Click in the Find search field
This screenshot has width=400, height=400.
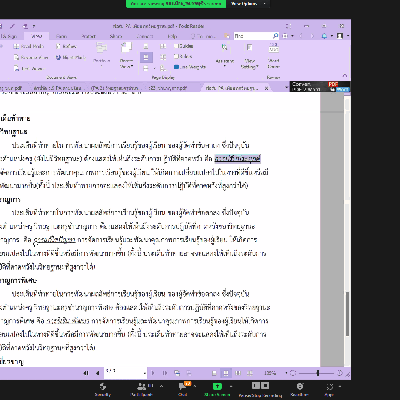tap(253, 36)
